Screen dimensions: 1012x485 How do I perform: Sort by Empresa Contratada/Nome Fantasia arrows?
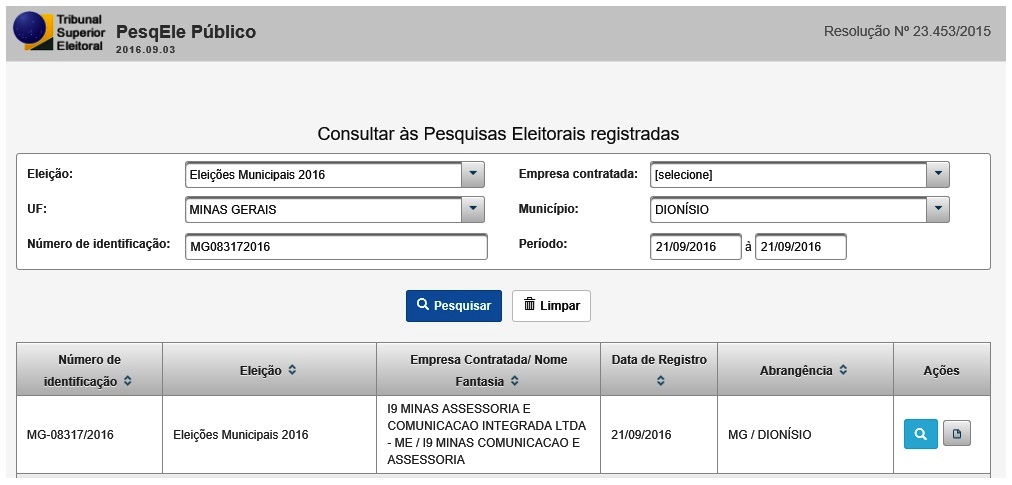coord(514,382)
